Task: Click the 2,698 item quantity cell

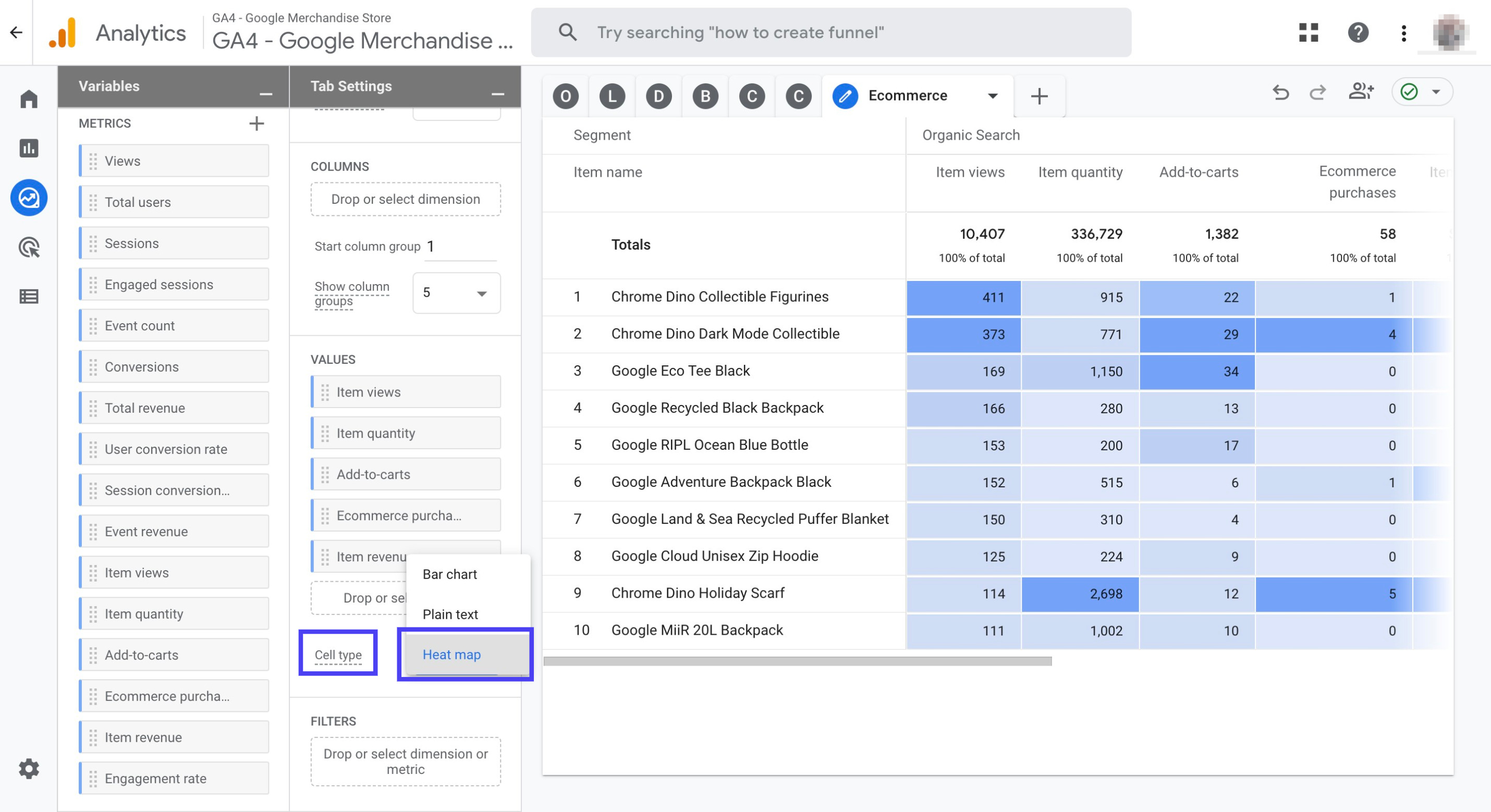Action: click(1080, 594)
